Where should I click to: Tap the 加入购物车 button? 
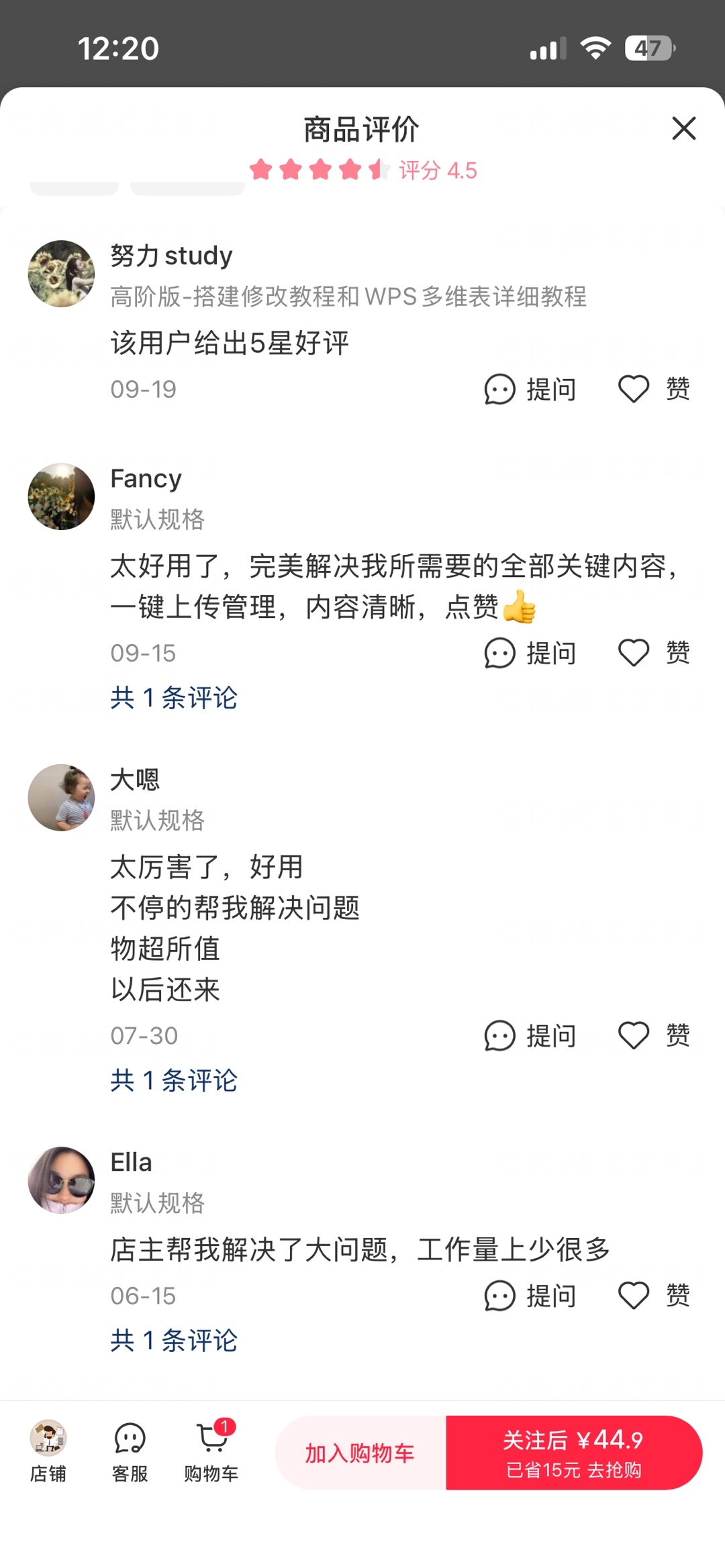point(360,1453)
